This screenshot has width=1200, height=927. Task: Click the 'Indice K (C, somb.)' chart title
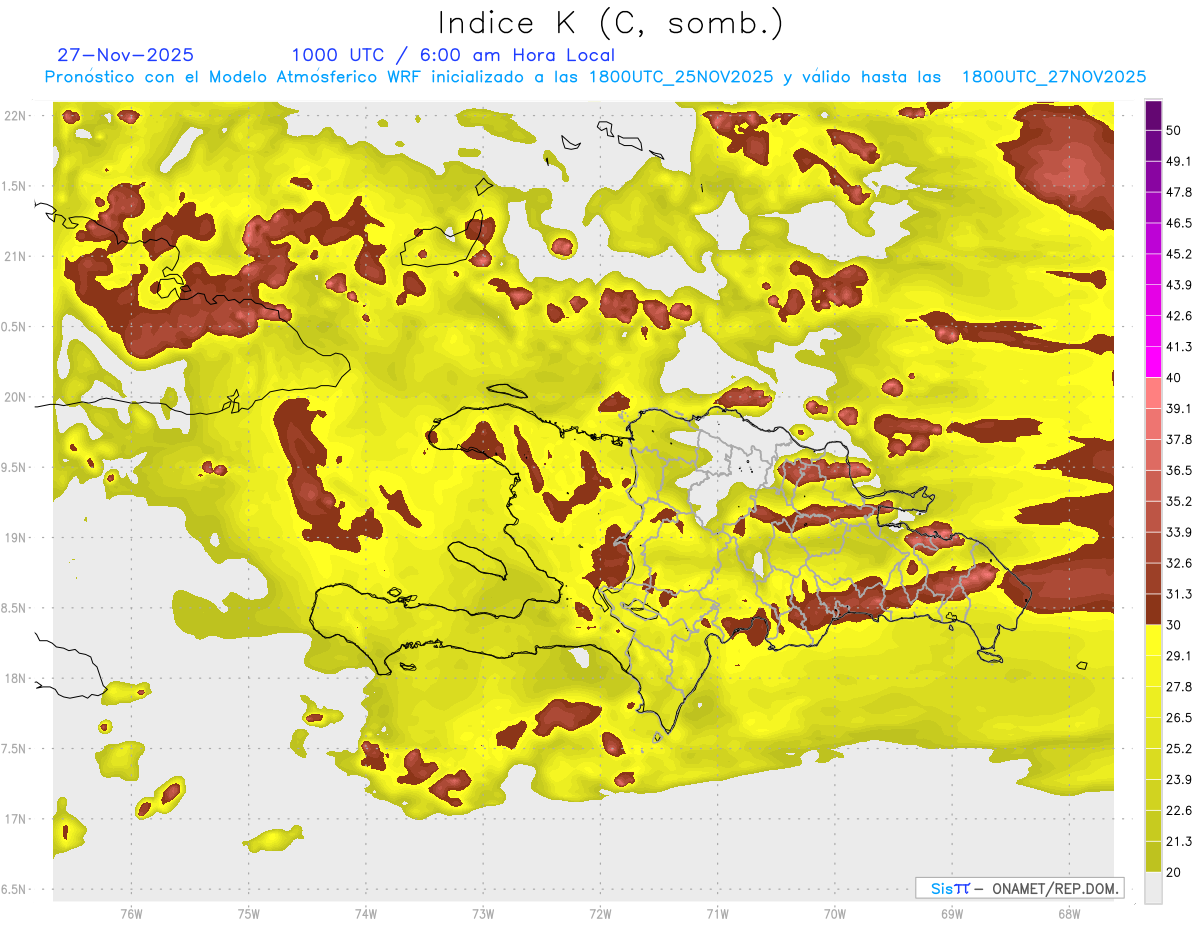(x=611, y=23)
